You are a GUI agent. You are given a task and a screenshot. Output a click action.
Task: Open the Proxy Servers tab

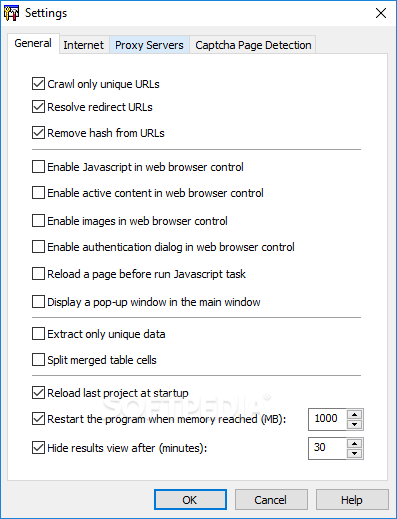click(x=149, y=45)
